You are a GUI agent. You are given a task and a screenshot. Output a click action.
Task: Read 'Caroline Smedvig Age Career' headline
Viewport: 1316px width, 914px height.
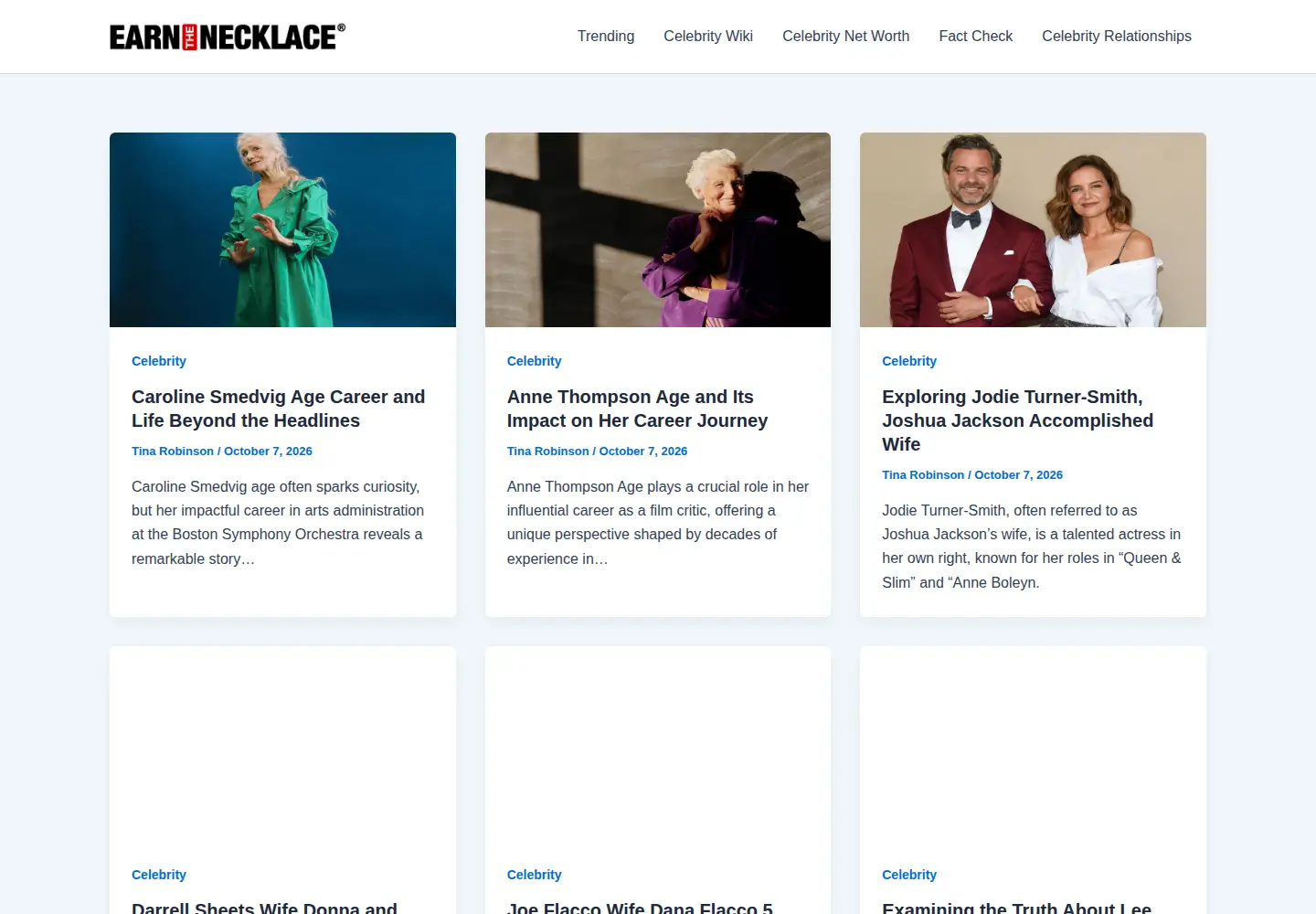coord(279,409)
